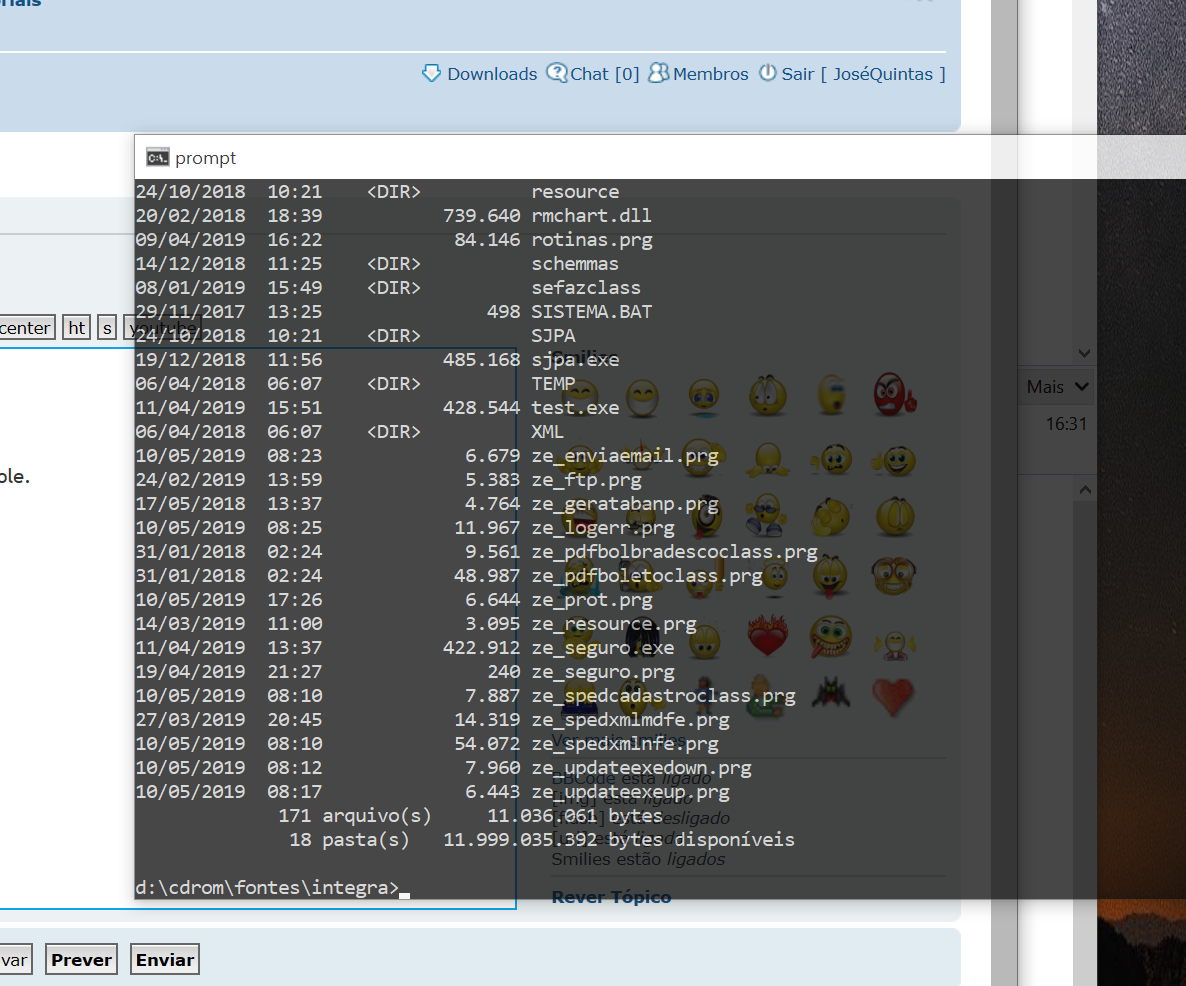1186x986 pixels.
Task: Click the scroll-up chevron below 16:31
Action: [1085, 490]
